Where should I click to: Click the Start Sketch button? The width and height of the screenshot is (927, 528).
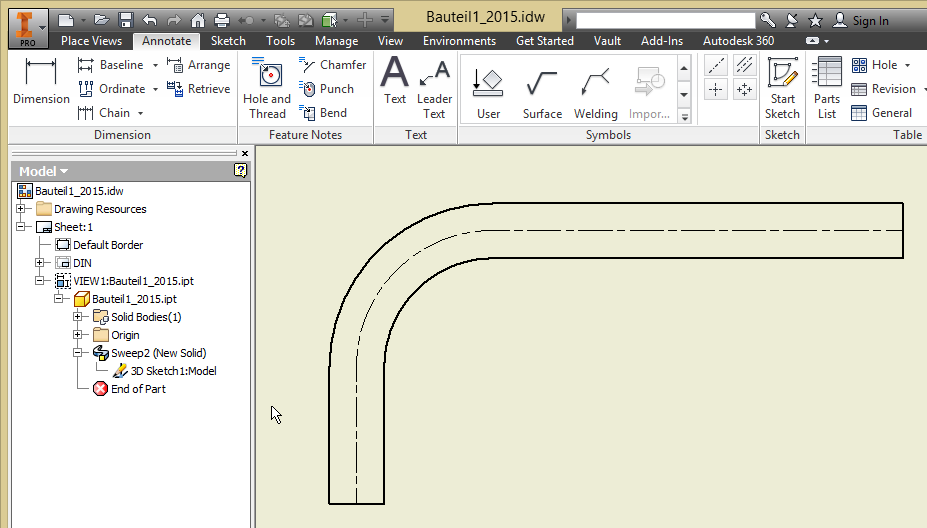(x=782, y=88)
